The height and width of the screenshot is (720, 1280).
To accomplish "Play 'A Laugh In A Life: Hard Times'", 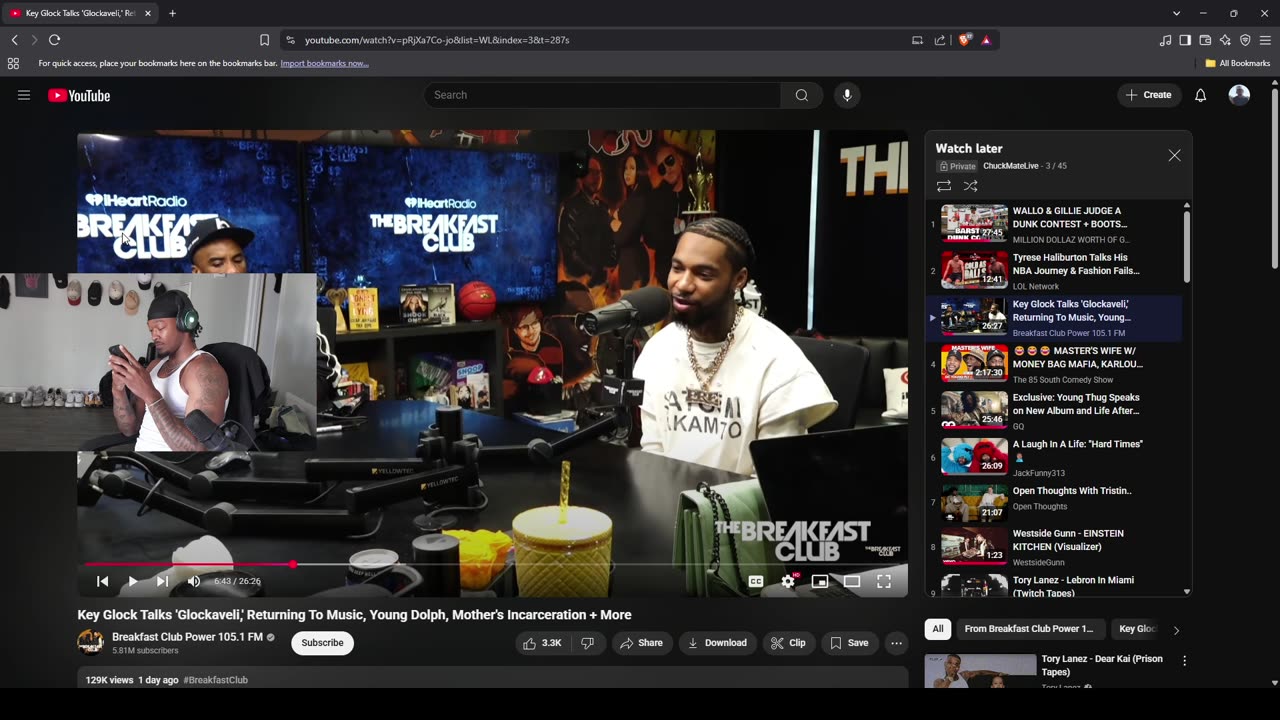I will 1054,457.
